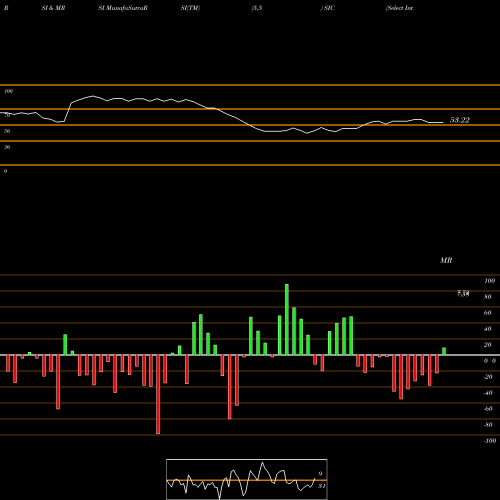Click the -60 label on the MR axis
The width and height of the screenshot is (500, 500).
(487, 409)
